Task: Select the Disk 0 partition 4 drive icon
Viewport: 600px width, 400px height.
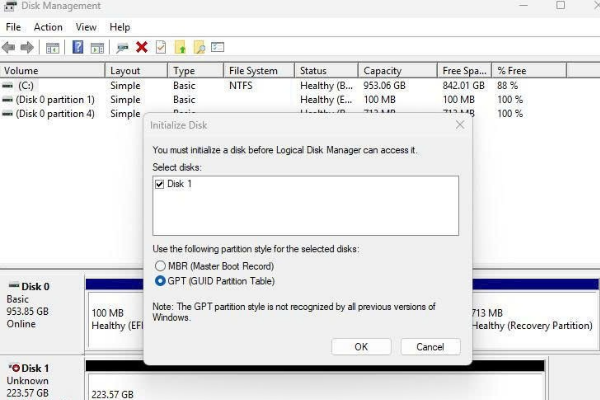Action: click(x=7, y=114)
